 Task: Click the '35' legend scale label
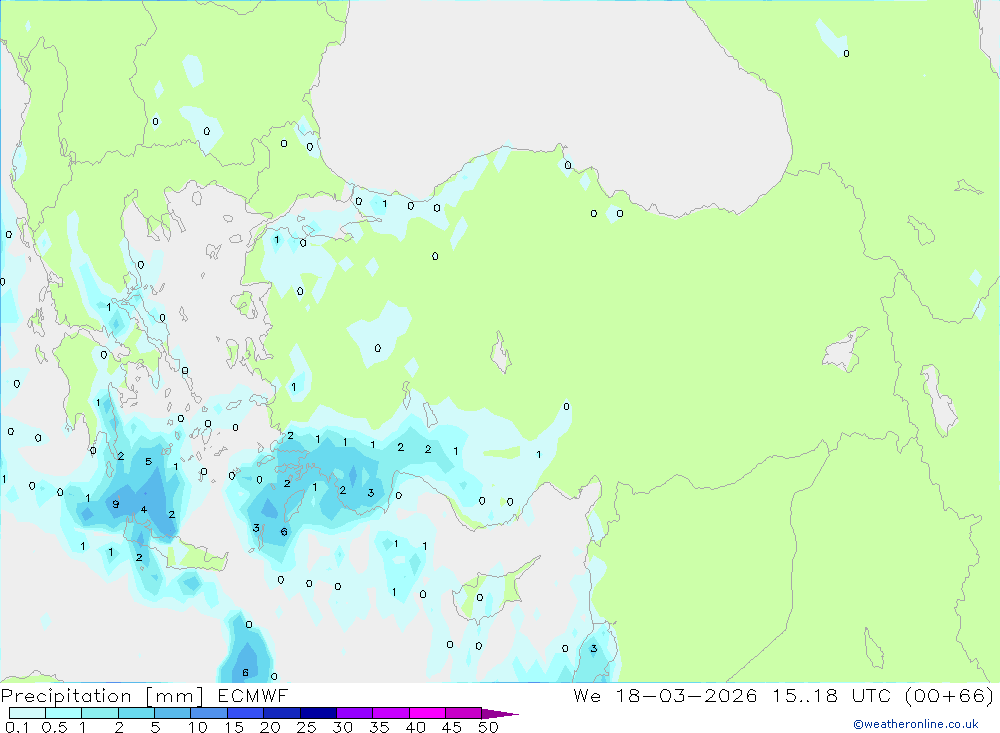(x=379, y=727)
